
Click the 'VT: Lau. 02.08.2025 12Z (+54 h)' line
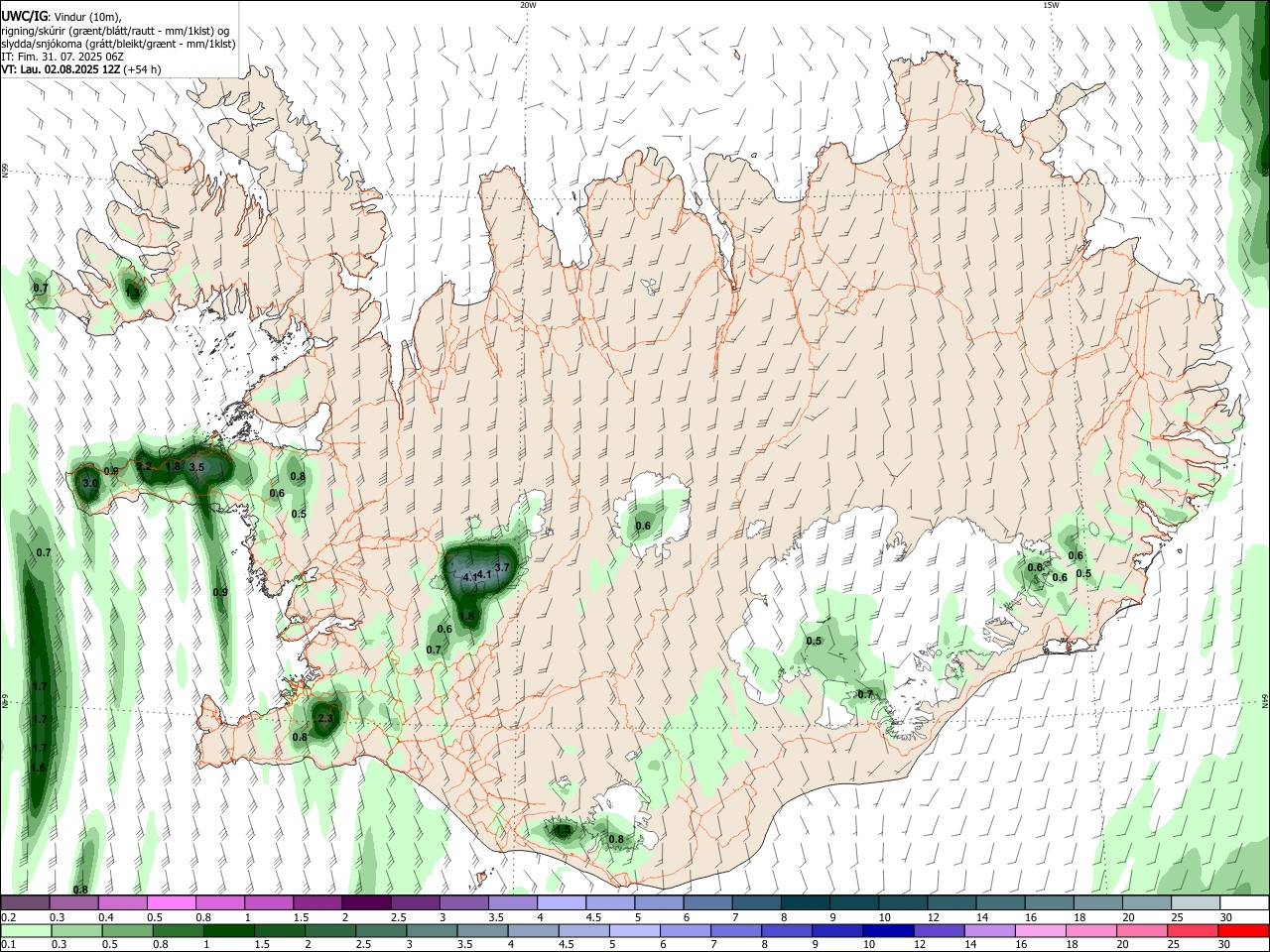[x=81, y=69]
